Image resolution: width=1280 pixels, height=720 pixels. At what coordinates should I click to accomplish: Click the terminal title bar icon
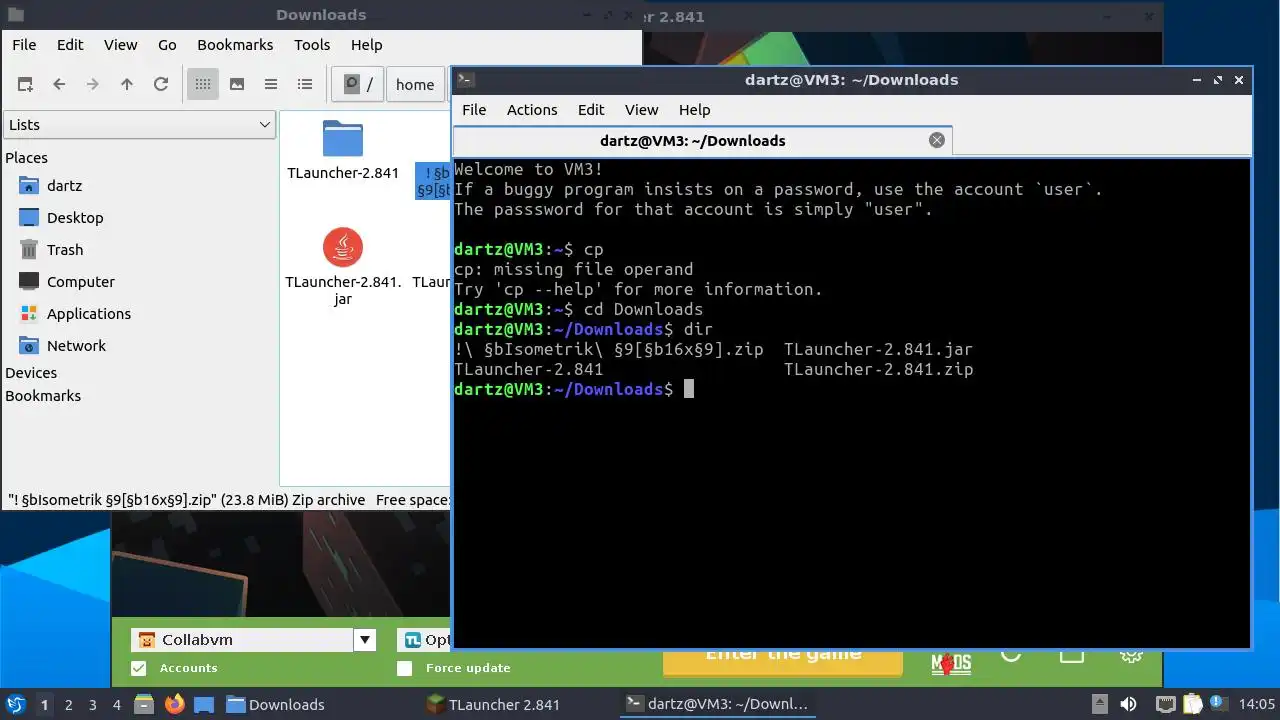(466, 80)
